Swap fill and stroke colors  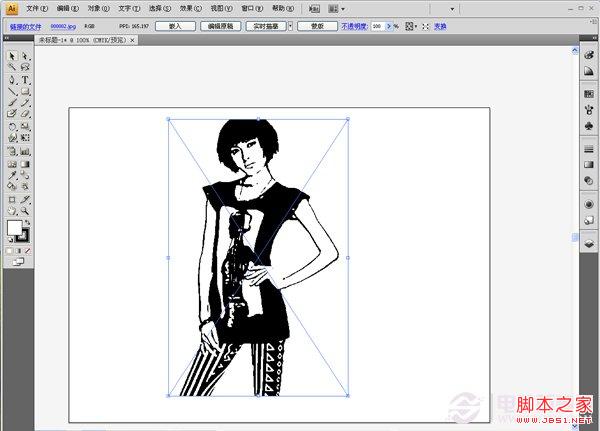[28, 222]
